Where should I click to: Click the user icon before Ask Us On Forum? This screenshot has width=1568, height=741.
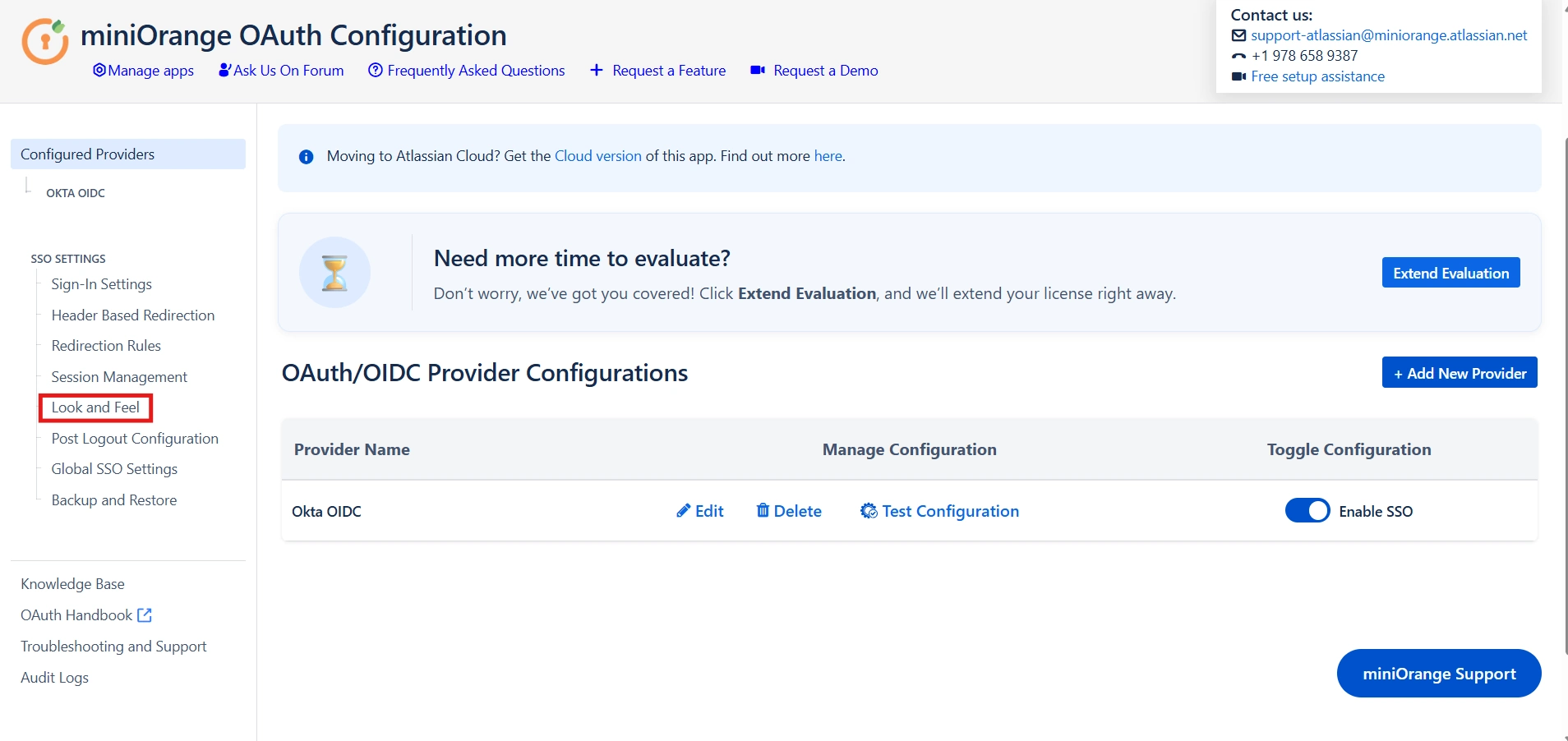[224, 71]
